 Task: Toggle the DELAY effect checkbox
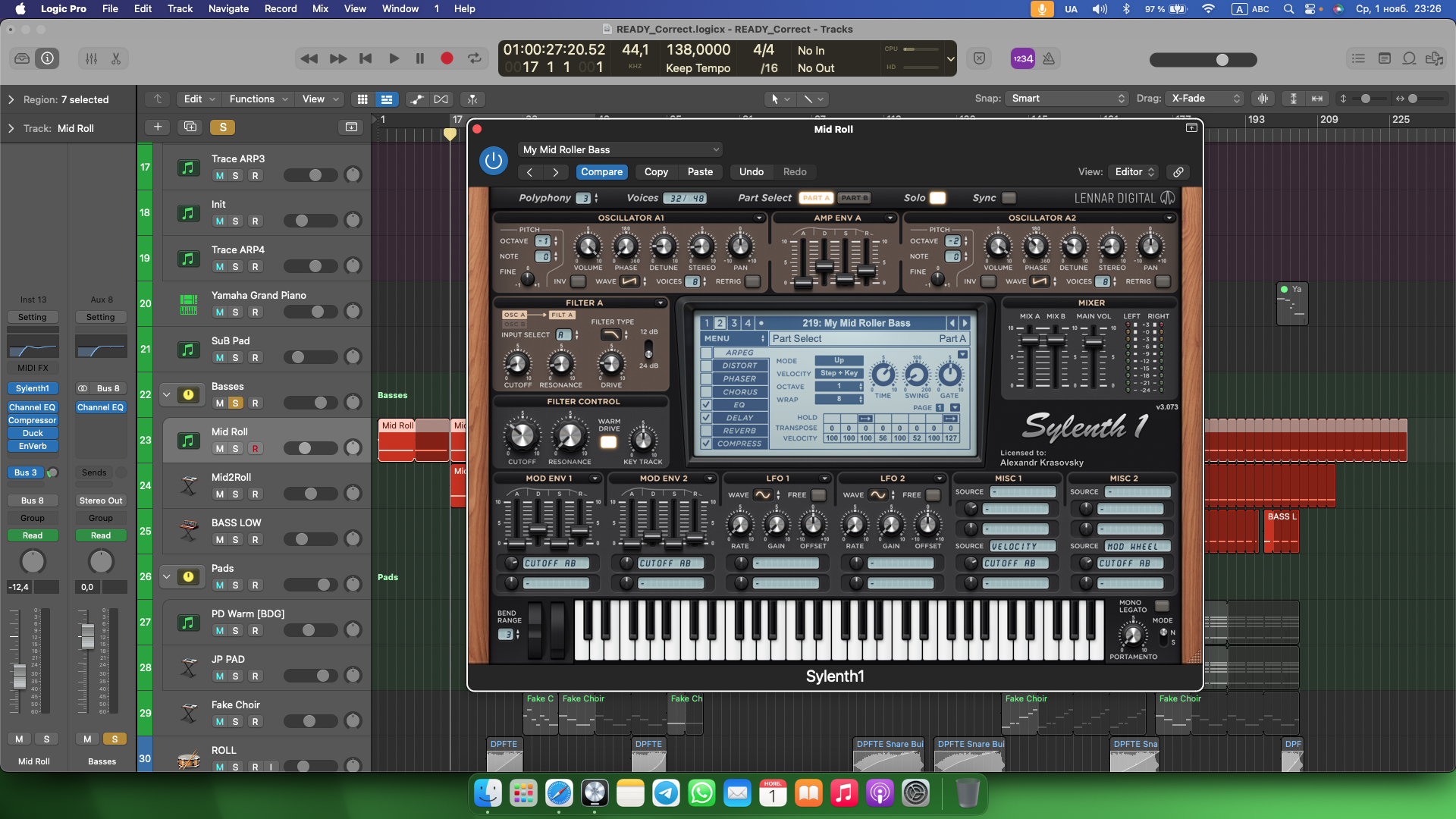coord(706,418)
